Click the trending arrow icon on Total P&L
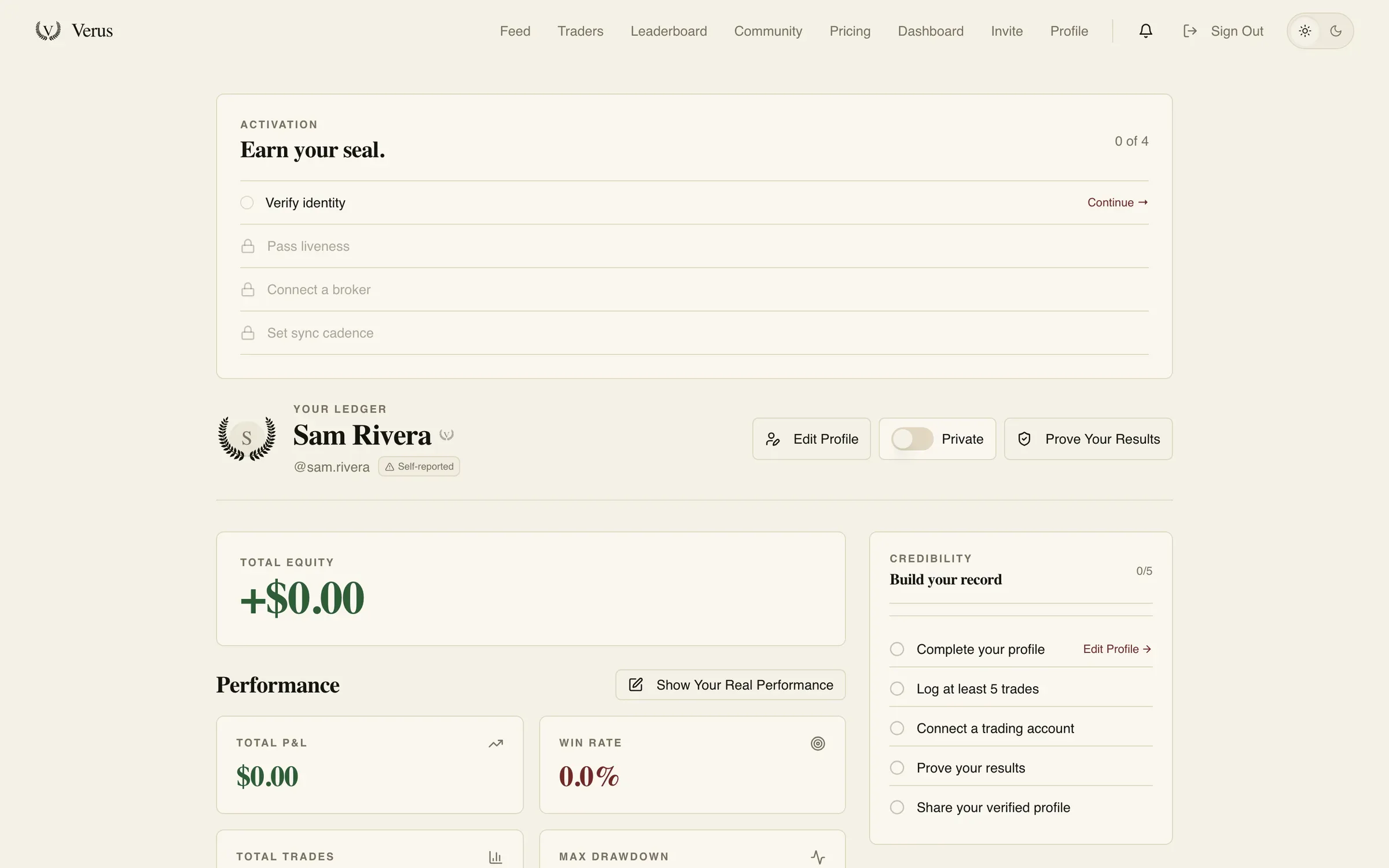This screenshot has width=1389, height=868. tap(495, 744)
